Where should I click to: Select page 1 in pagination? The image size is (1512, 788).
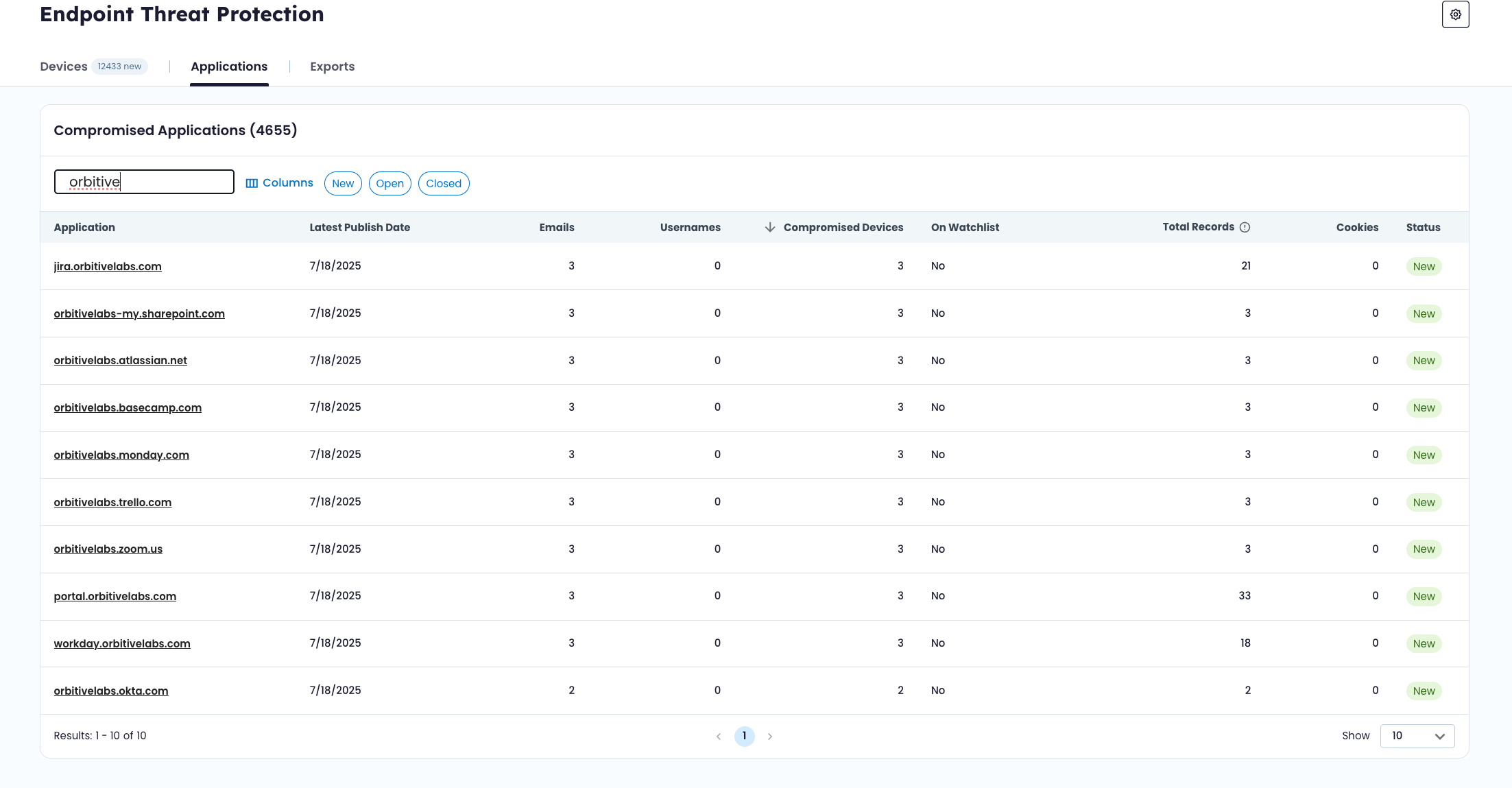coord(744,736)
